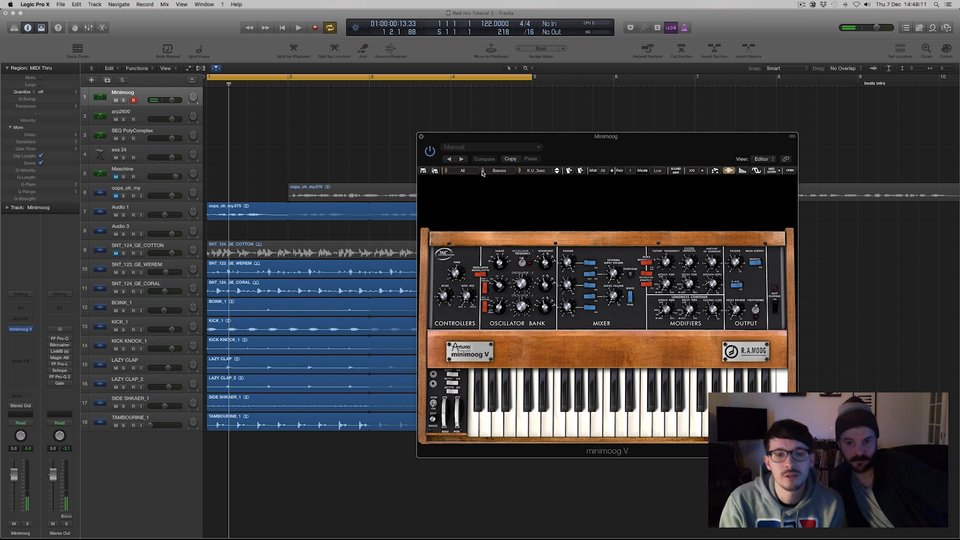Toggle Minimoog plugin power button
Image resolution: width=960 pixels, height=540 pixels.
pos(430,151)
